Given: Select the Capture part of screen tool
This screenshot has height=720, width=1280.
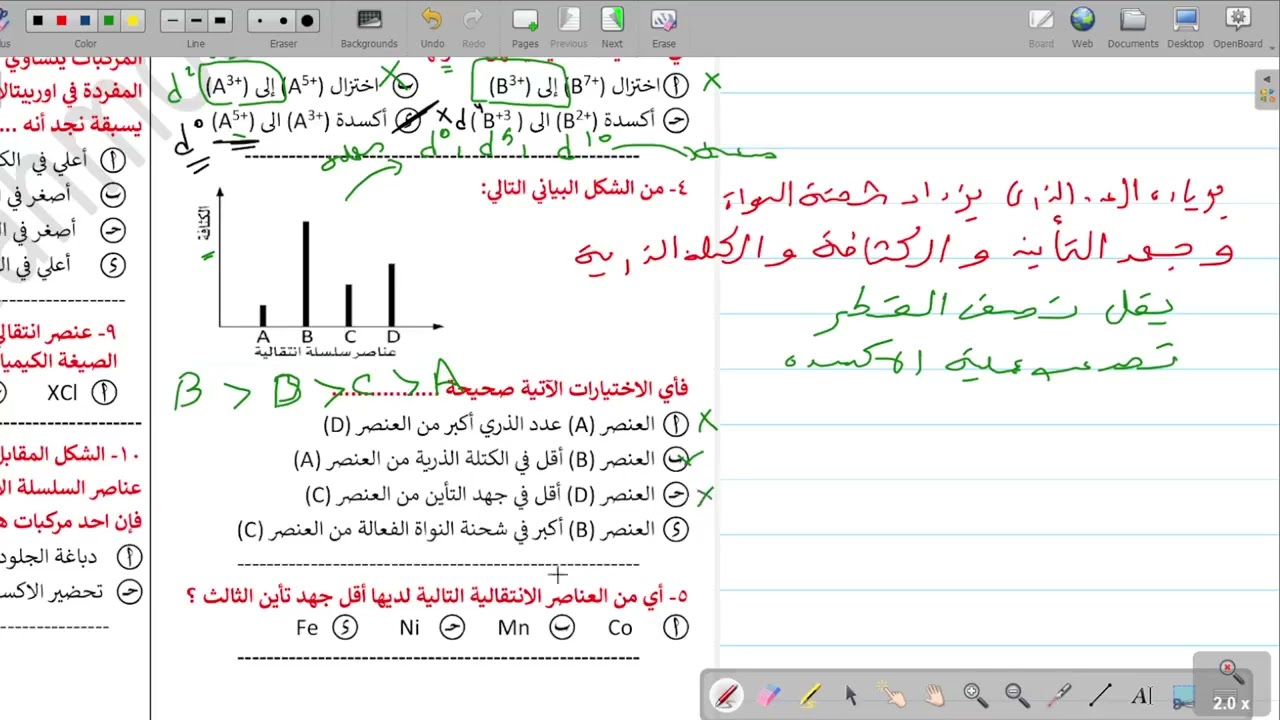Looking at the screenshot, I should 1183,696.
